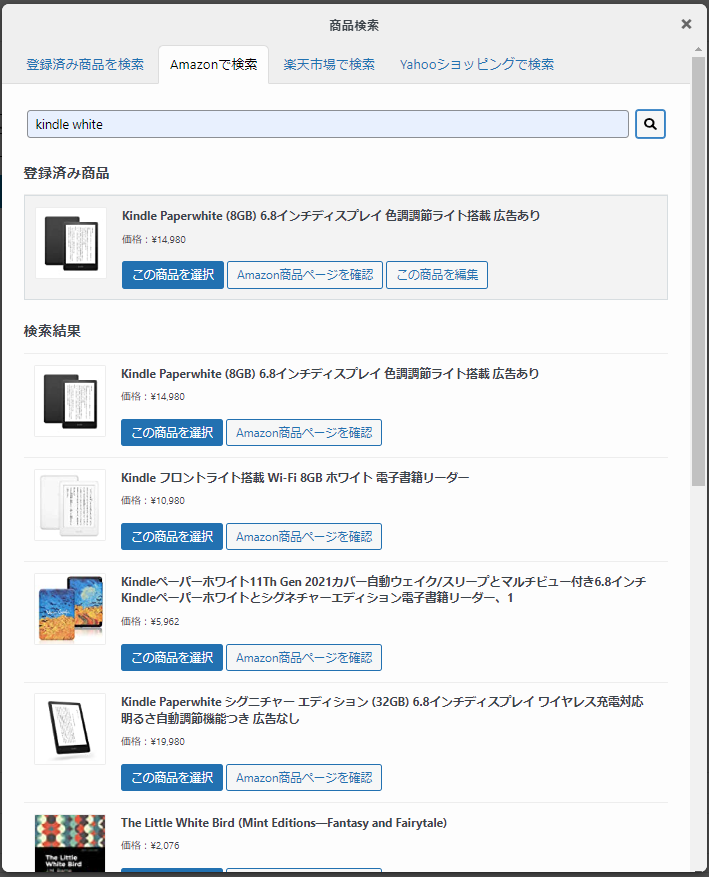Click white Kindle フロントライト thumbnail
The image size is (709, 877).
70,505
